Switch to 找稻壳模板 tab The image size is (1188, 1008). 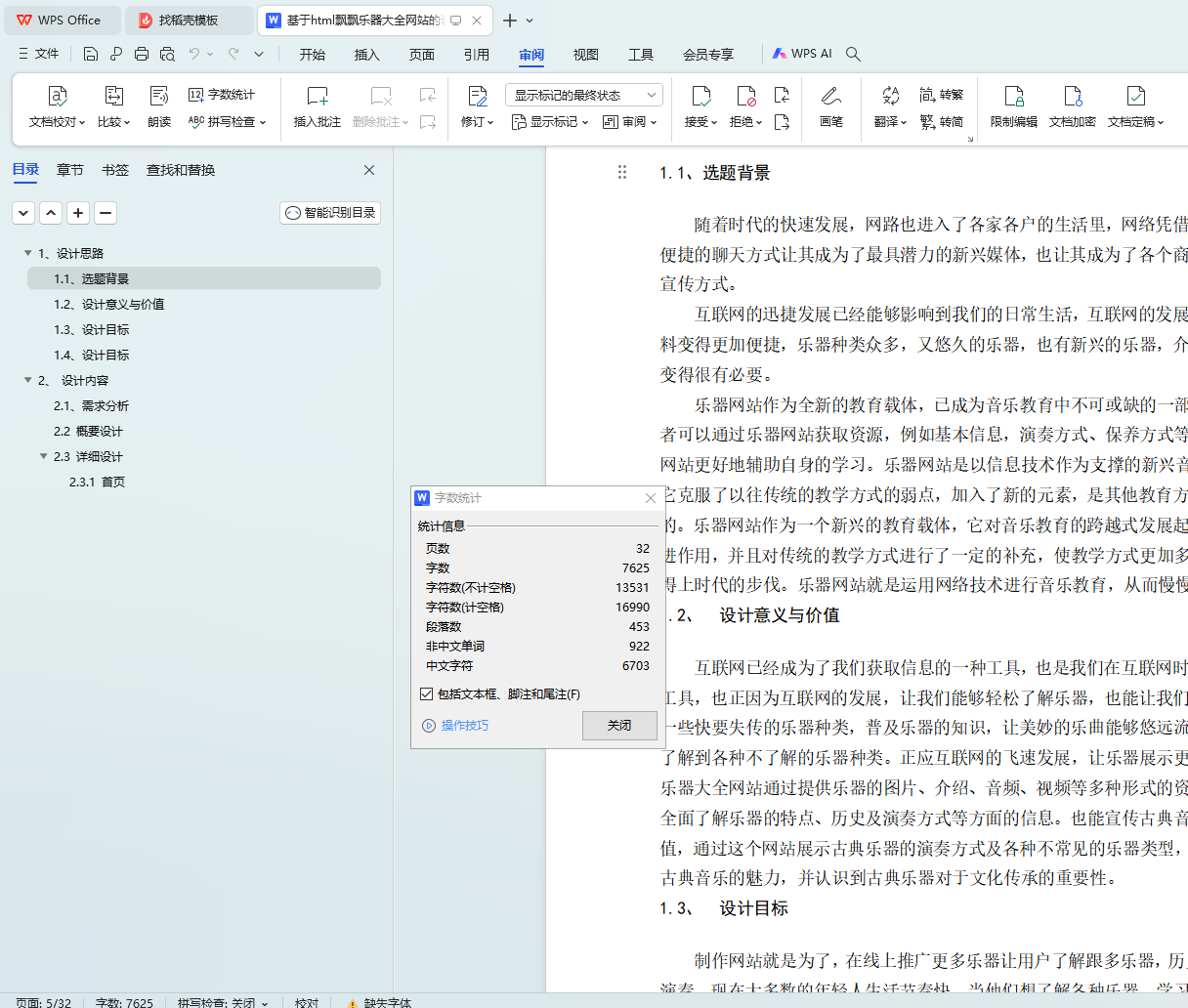pos(190,20)
